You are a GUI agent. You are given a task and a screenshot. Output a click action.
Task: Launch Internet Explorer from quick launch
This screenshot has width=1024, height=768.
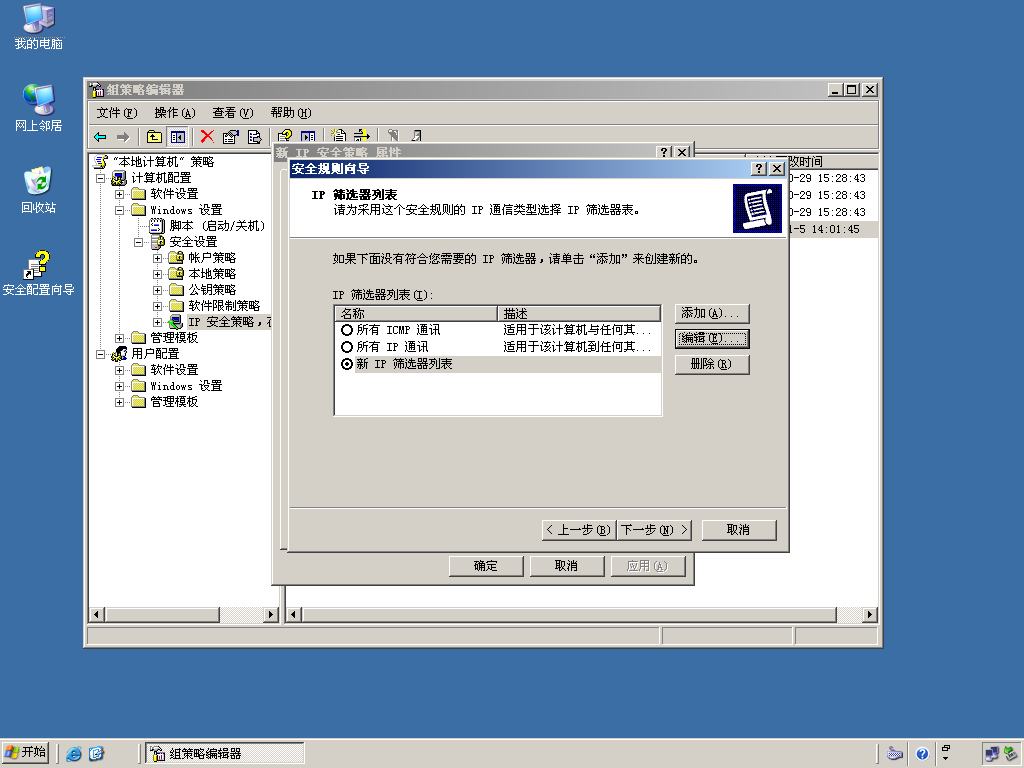pyautogui.click(x=74, y=754)
